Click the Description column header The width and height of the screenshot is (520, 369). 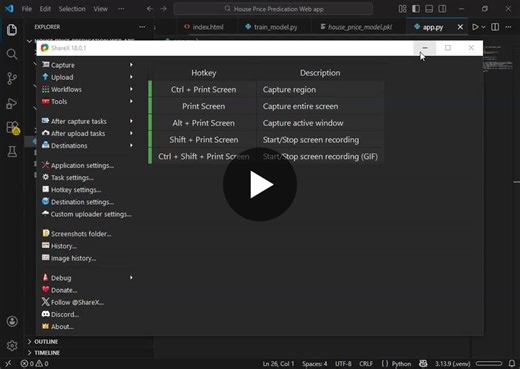(x=320, y=73)
